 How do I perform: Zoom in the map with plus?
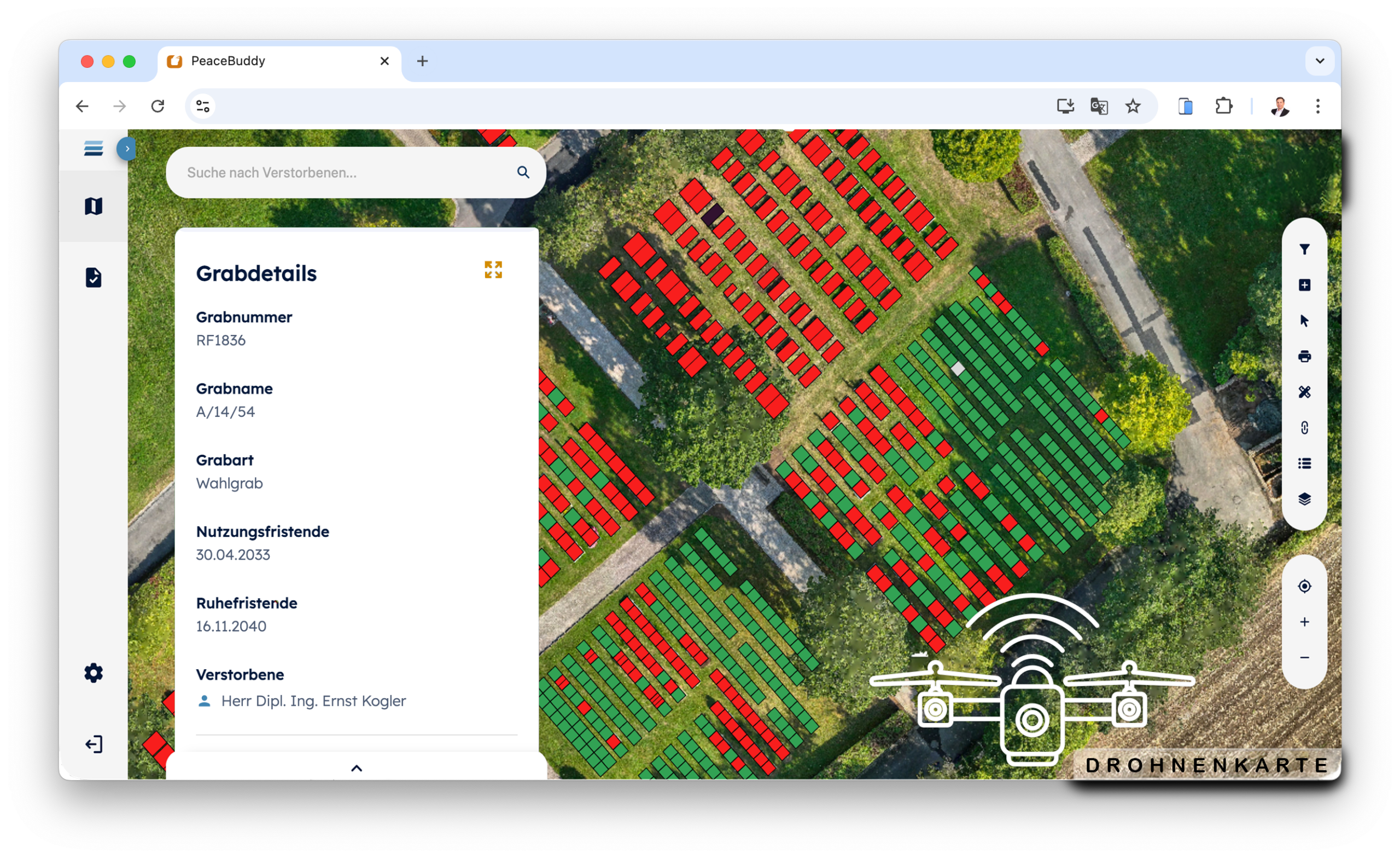click(1304, 622)
